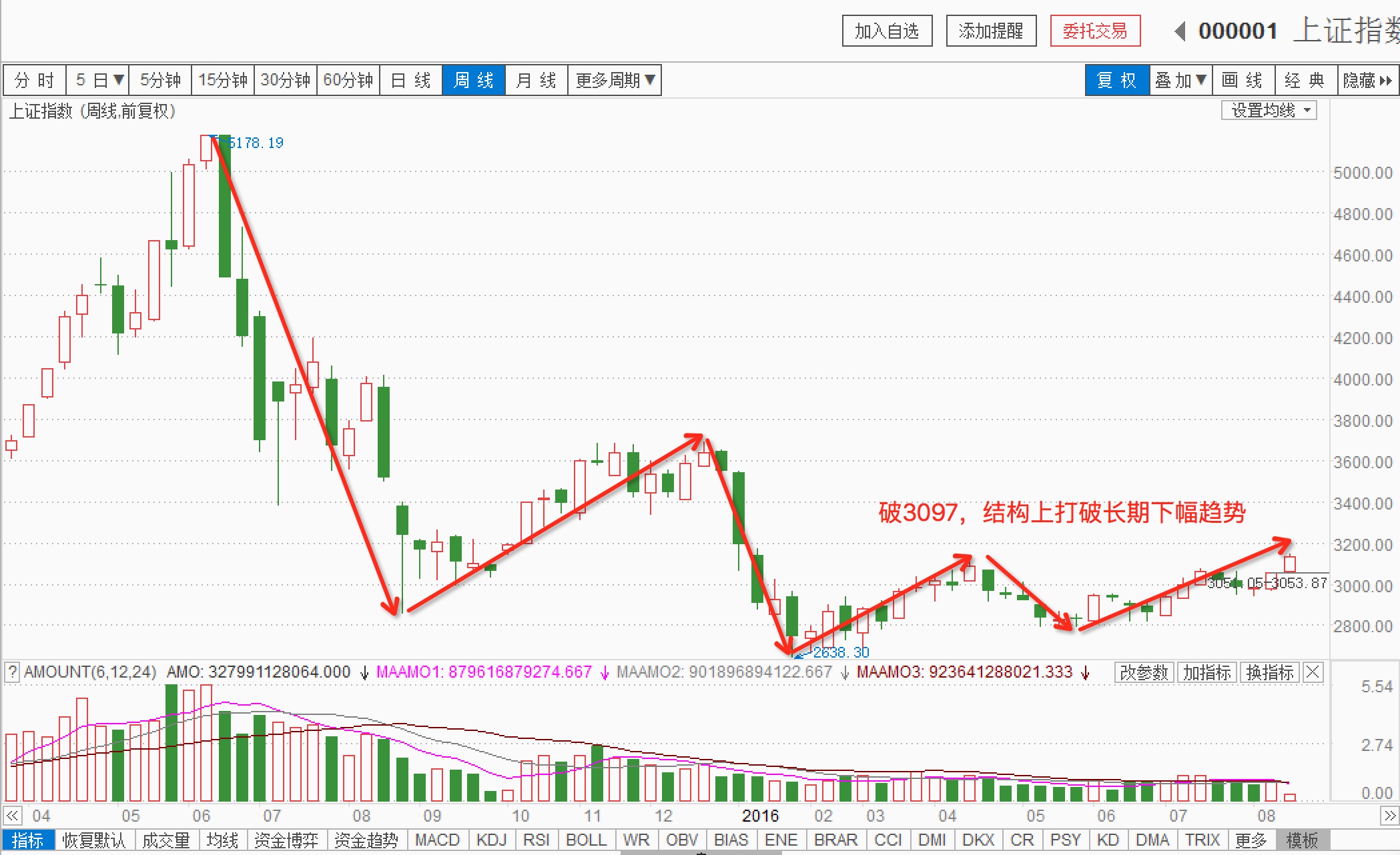
Task: Open the 画线 drawing tools
Action: click(x=1243, y=81)
